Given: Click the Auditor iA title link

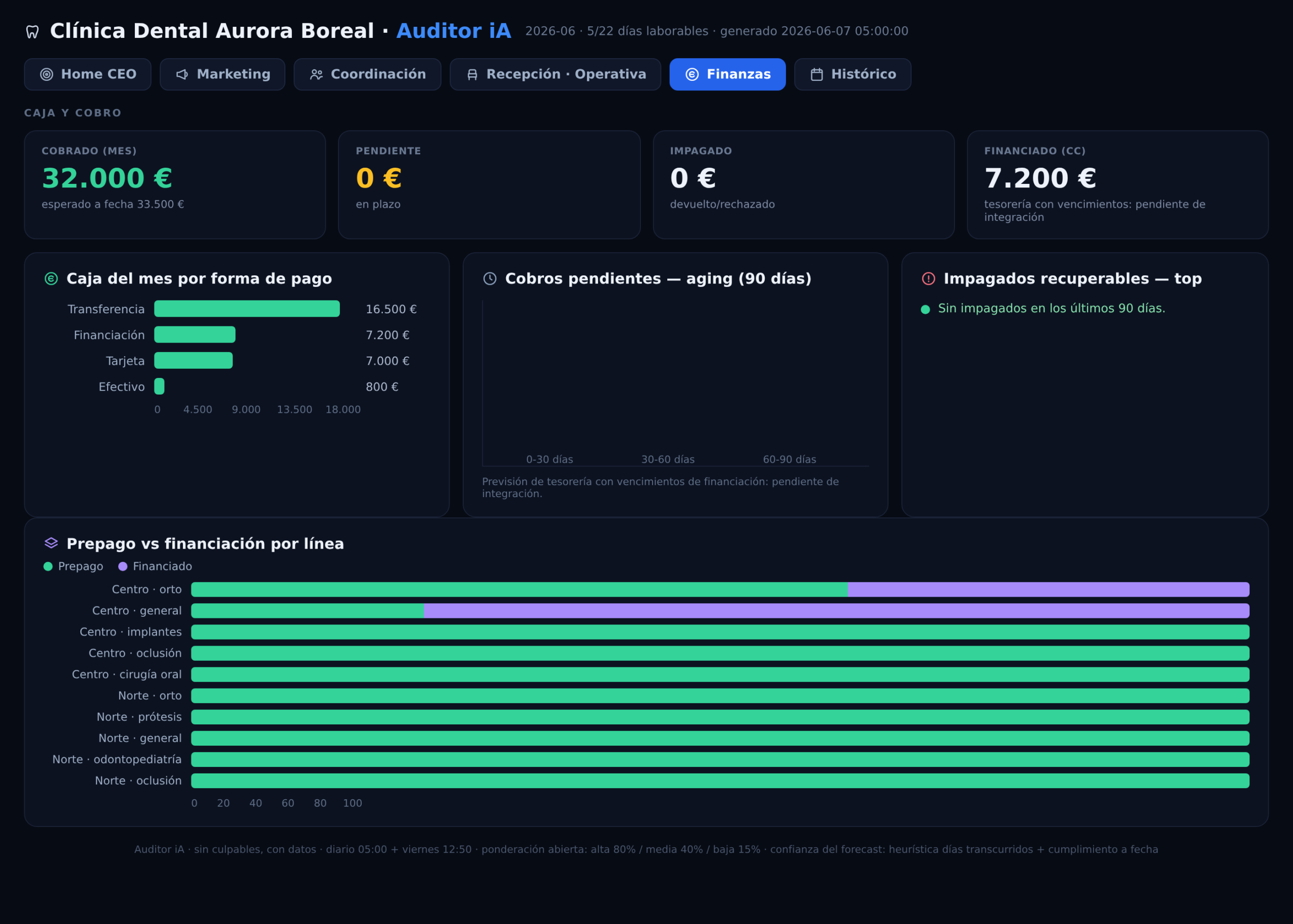Looking at the screenshot, I should point(454,31).
